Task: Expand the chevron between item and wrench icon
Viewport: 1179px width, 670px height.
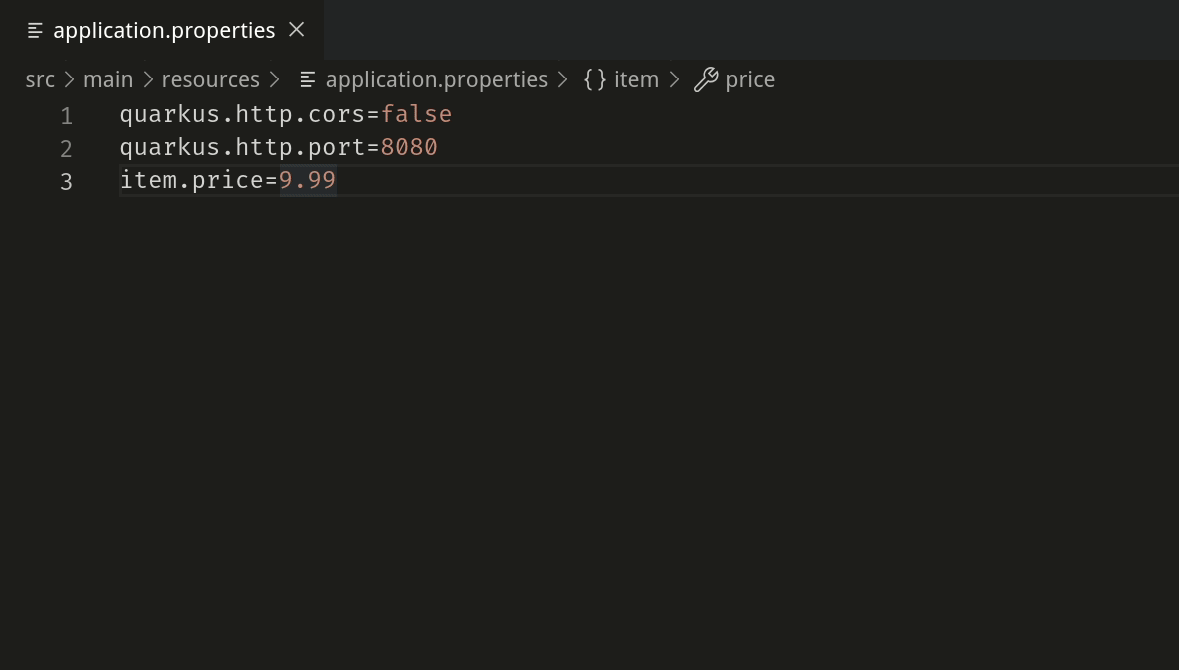Action: 675,80
